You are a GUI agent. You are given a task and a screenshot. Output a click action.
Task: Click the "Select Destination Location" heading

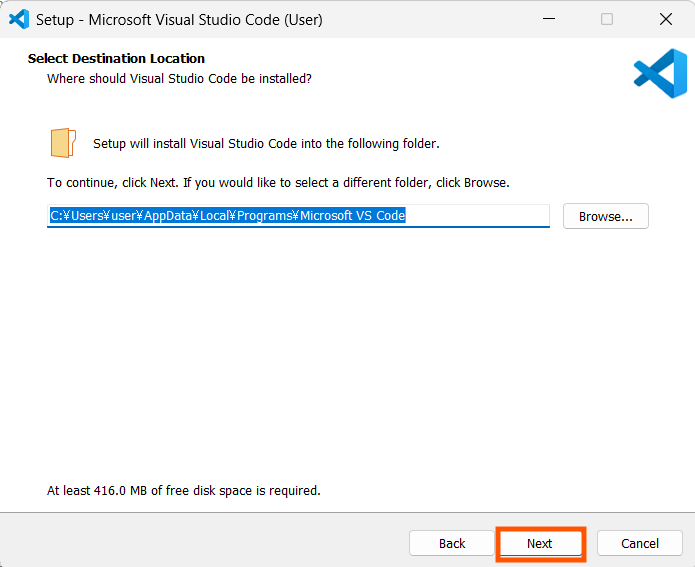[x=116, y=59]
